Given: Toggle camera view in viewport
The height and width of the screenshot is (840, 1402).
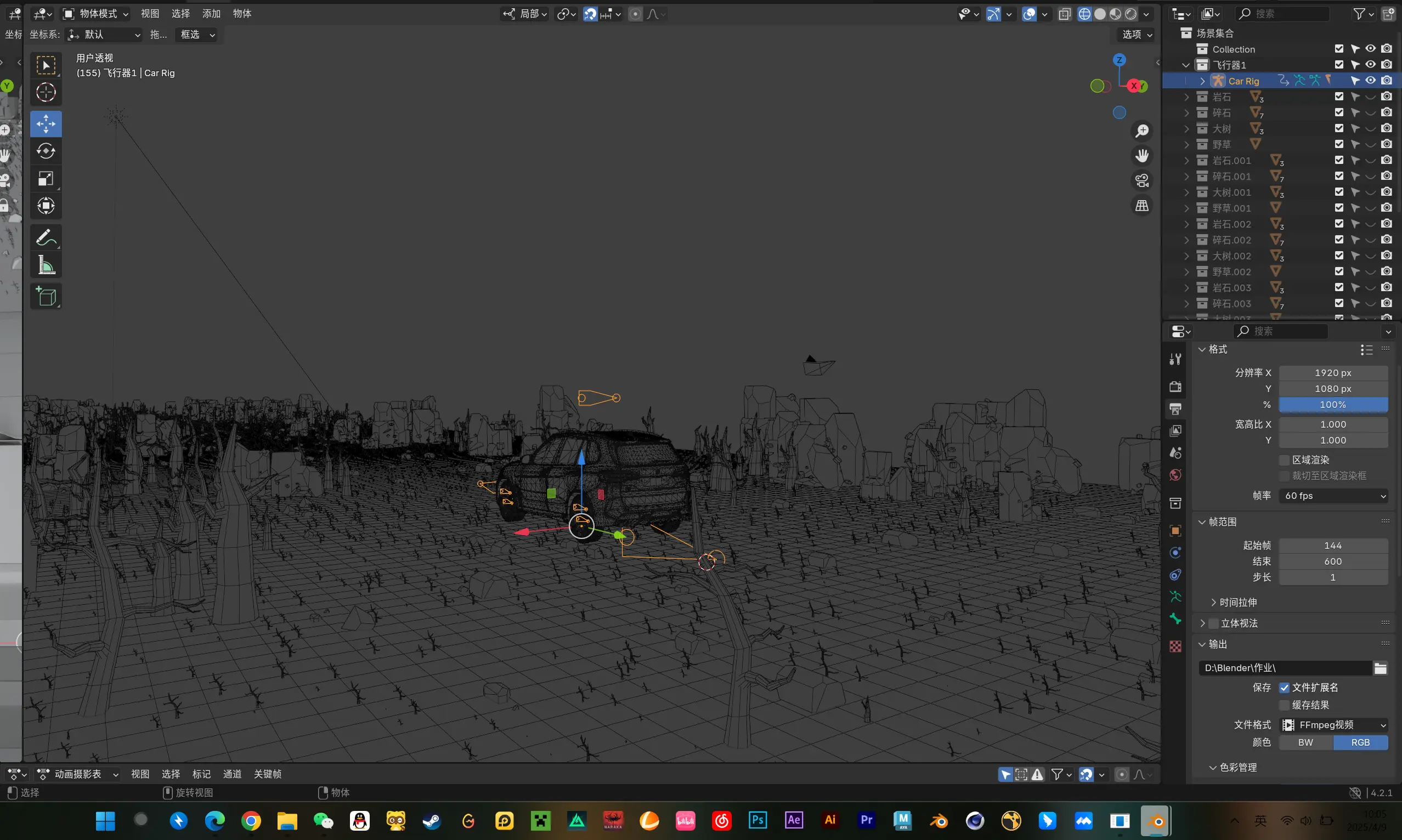Looking at the screenshot, I should tap(1141, 180).
